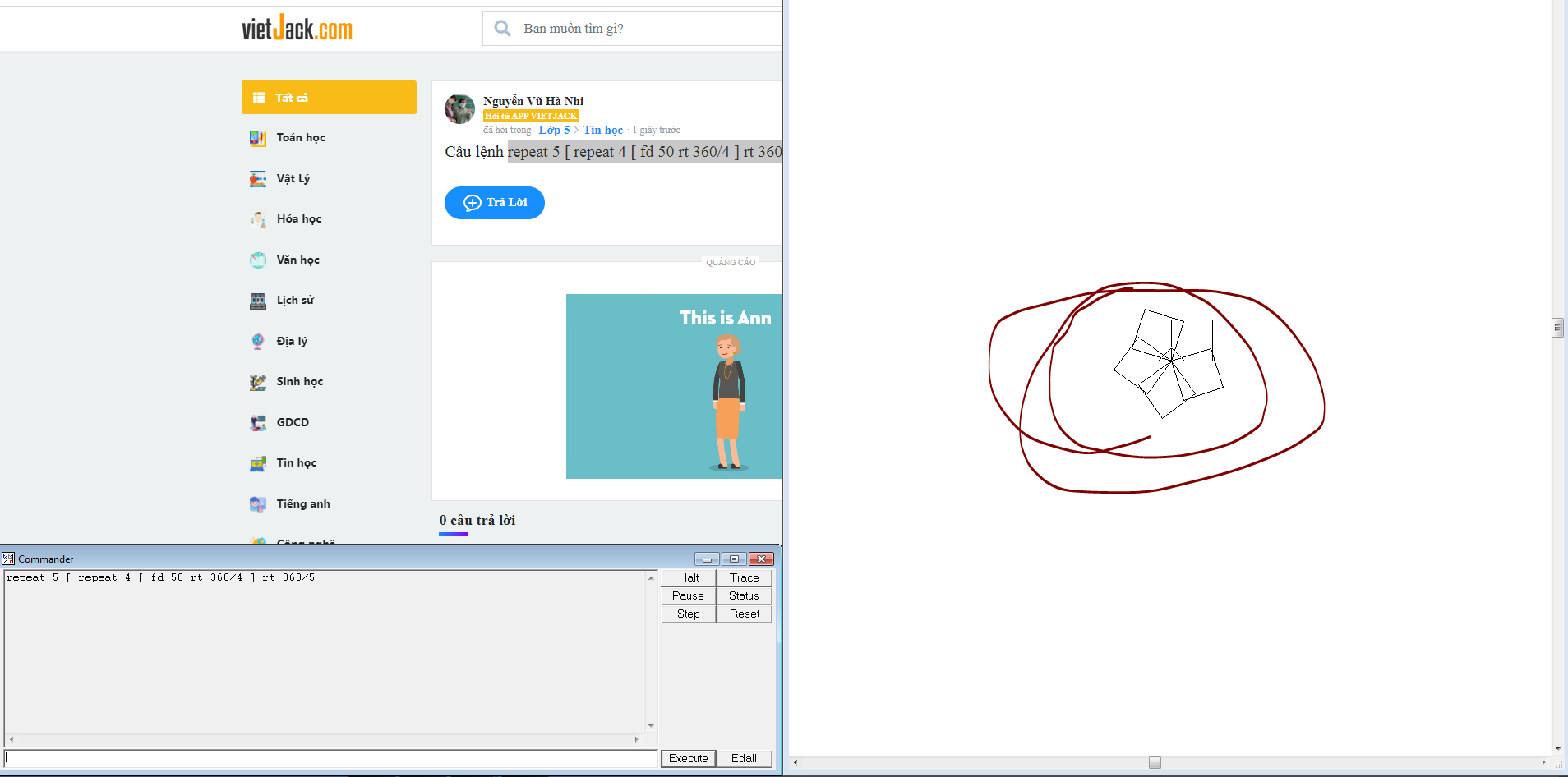
Task: Toggle the Step button in Commander
Action: pyautogui.click(x=689, y=614)
